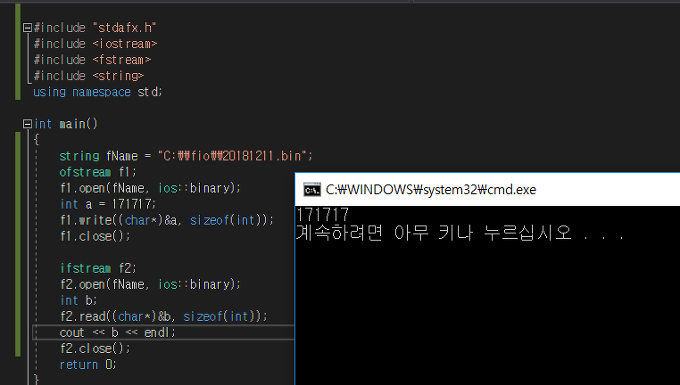This screenshot has width=680, height=385.
Task: Click the Korean press-any-key console message
Action: [461, 233]
